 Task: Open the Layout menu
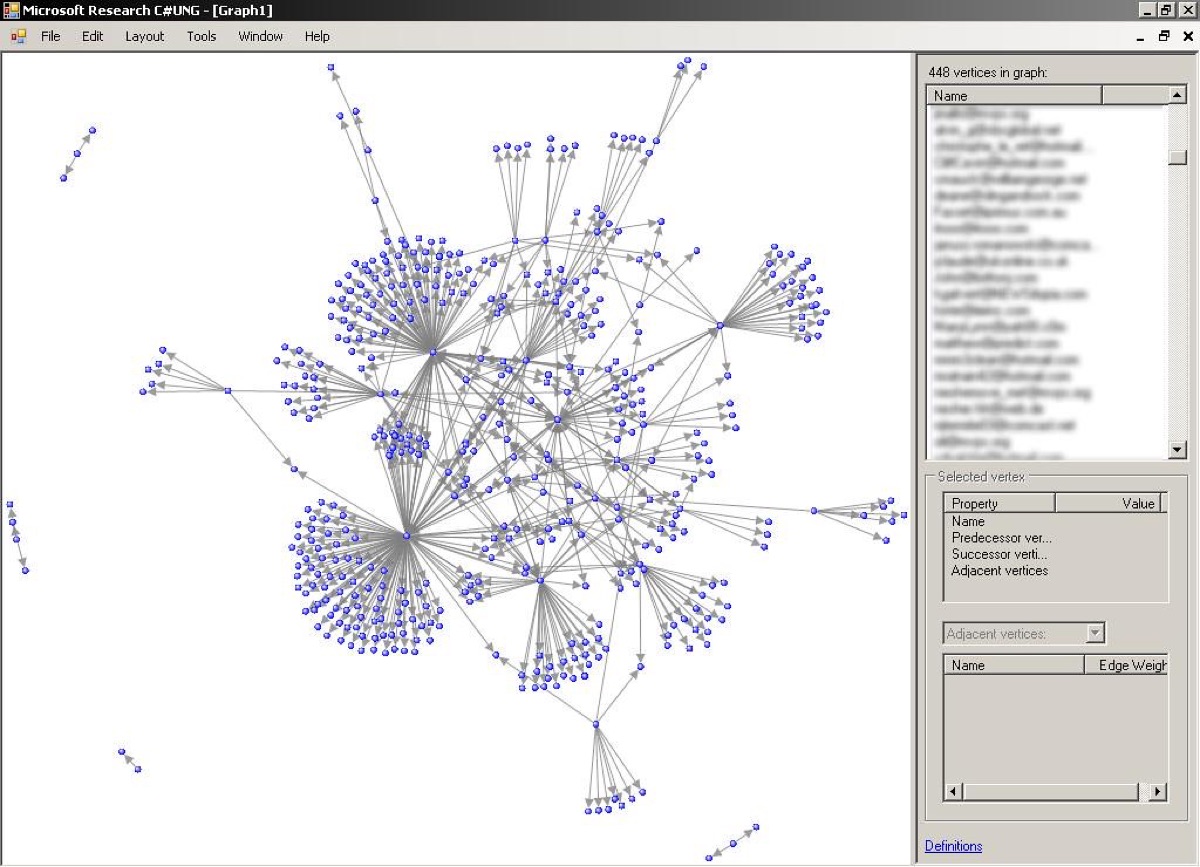click(145, 36)
